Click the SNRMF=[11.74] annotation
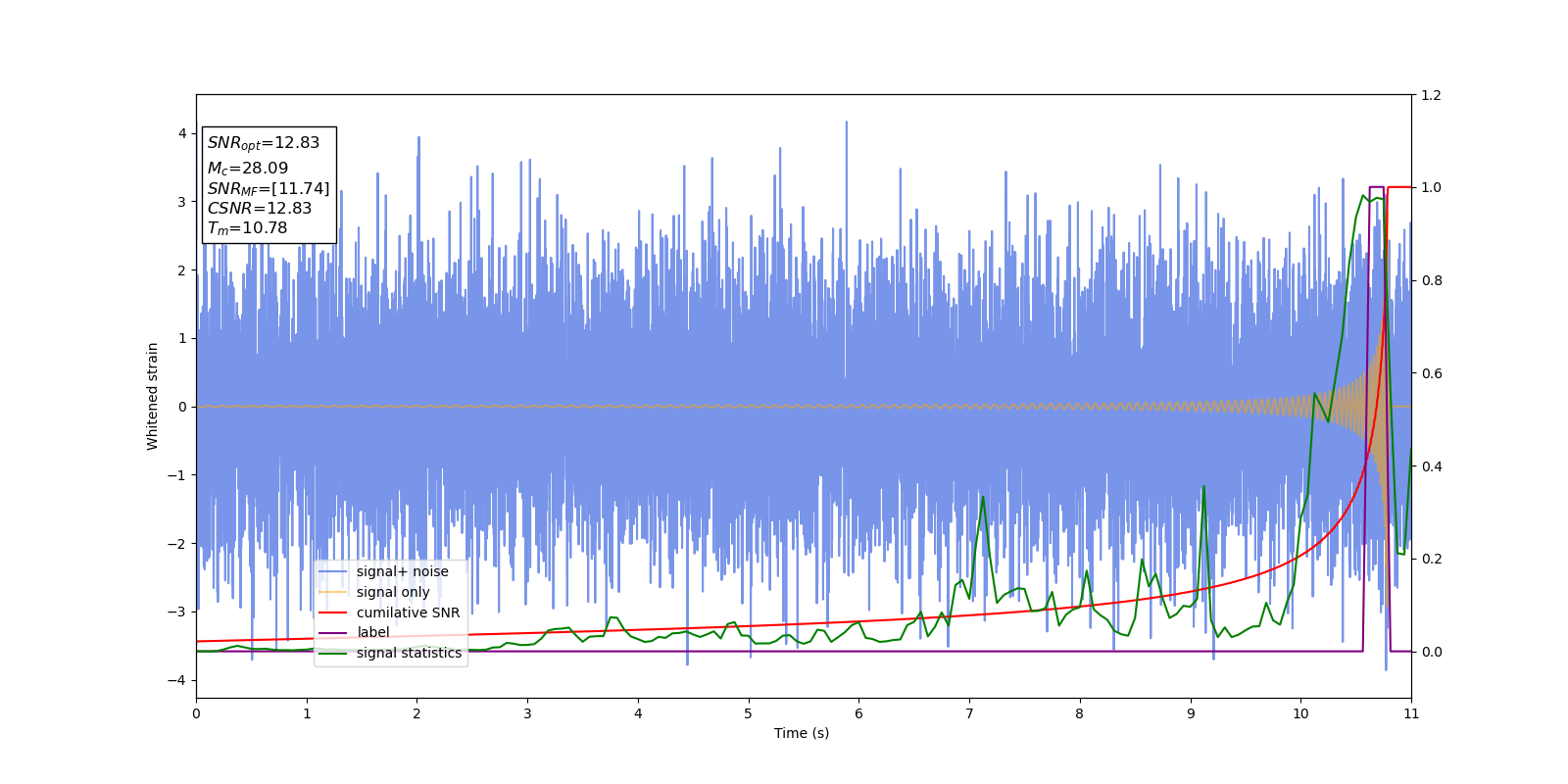This screenshot has width=1568, height=784. (269, 188)
